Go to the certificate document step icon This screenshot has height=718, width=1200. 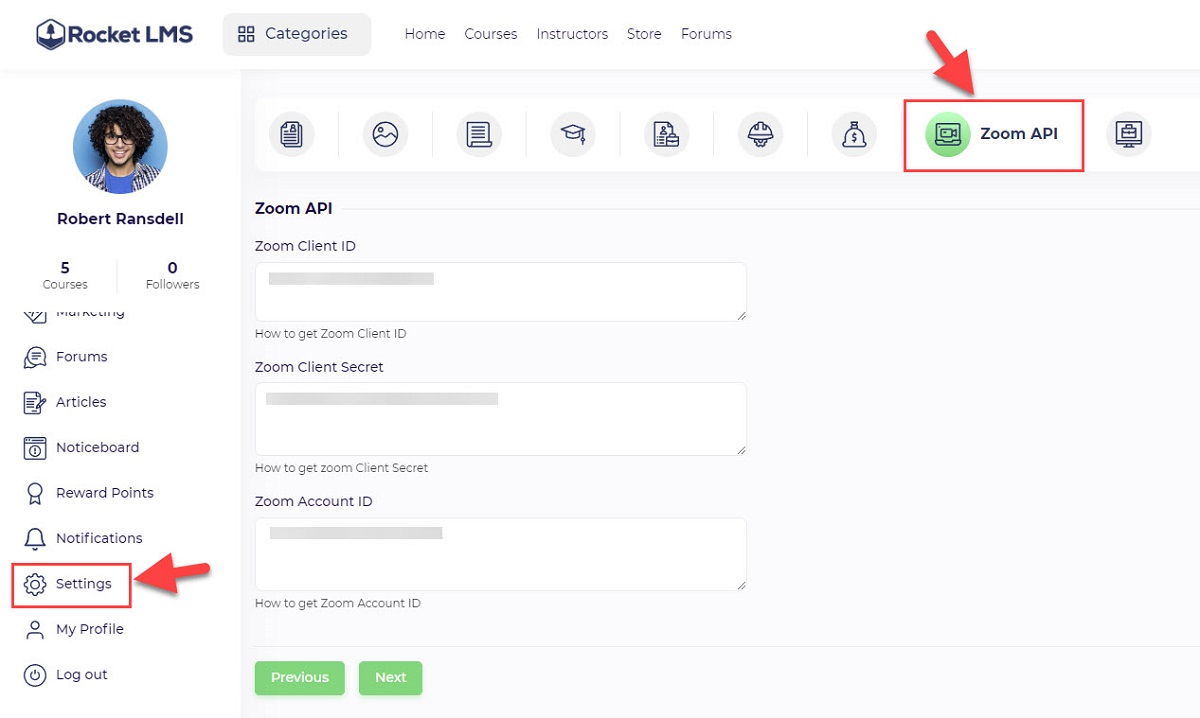(479, 134)
